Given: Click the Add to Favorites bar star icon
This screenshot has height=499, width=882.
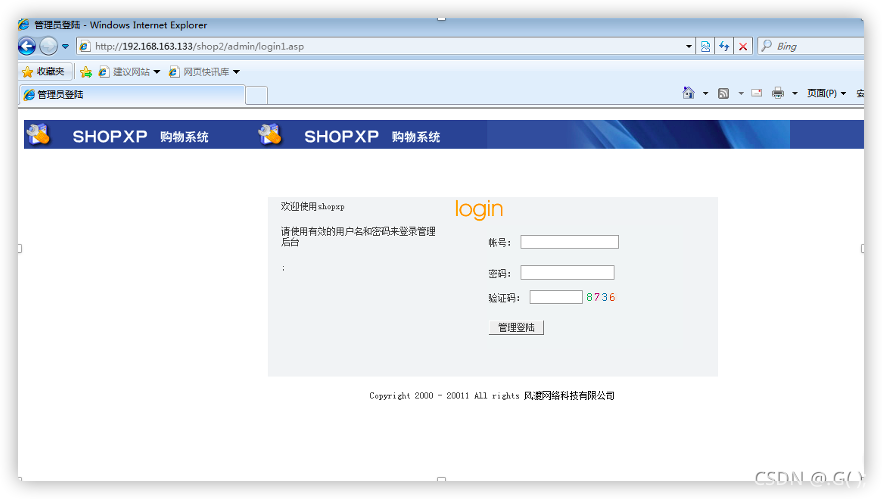Looking at the screenshot, I should click(x=86, y=71).
